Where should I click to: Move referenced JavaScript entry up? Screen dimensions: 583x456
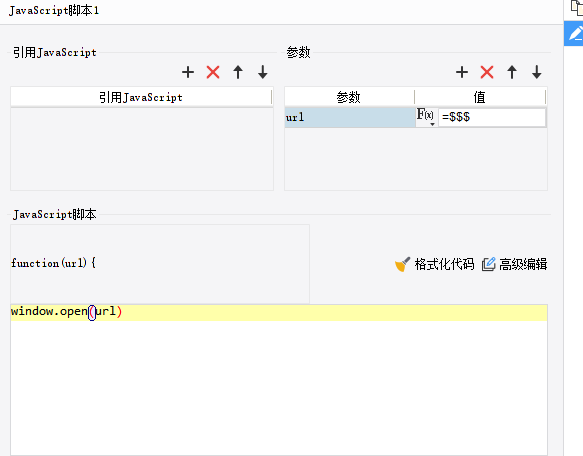click(x=238, y=72)
